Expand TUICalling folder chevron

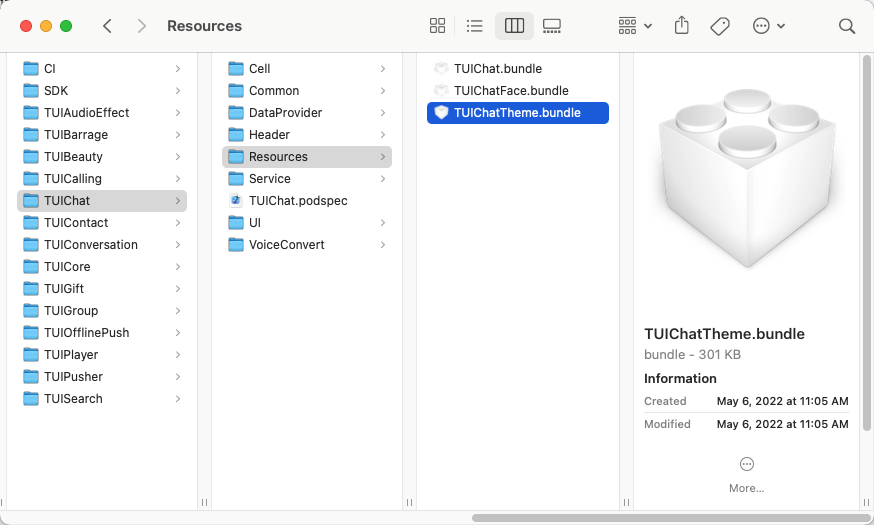pyautogui.click(x=178, y=179)
